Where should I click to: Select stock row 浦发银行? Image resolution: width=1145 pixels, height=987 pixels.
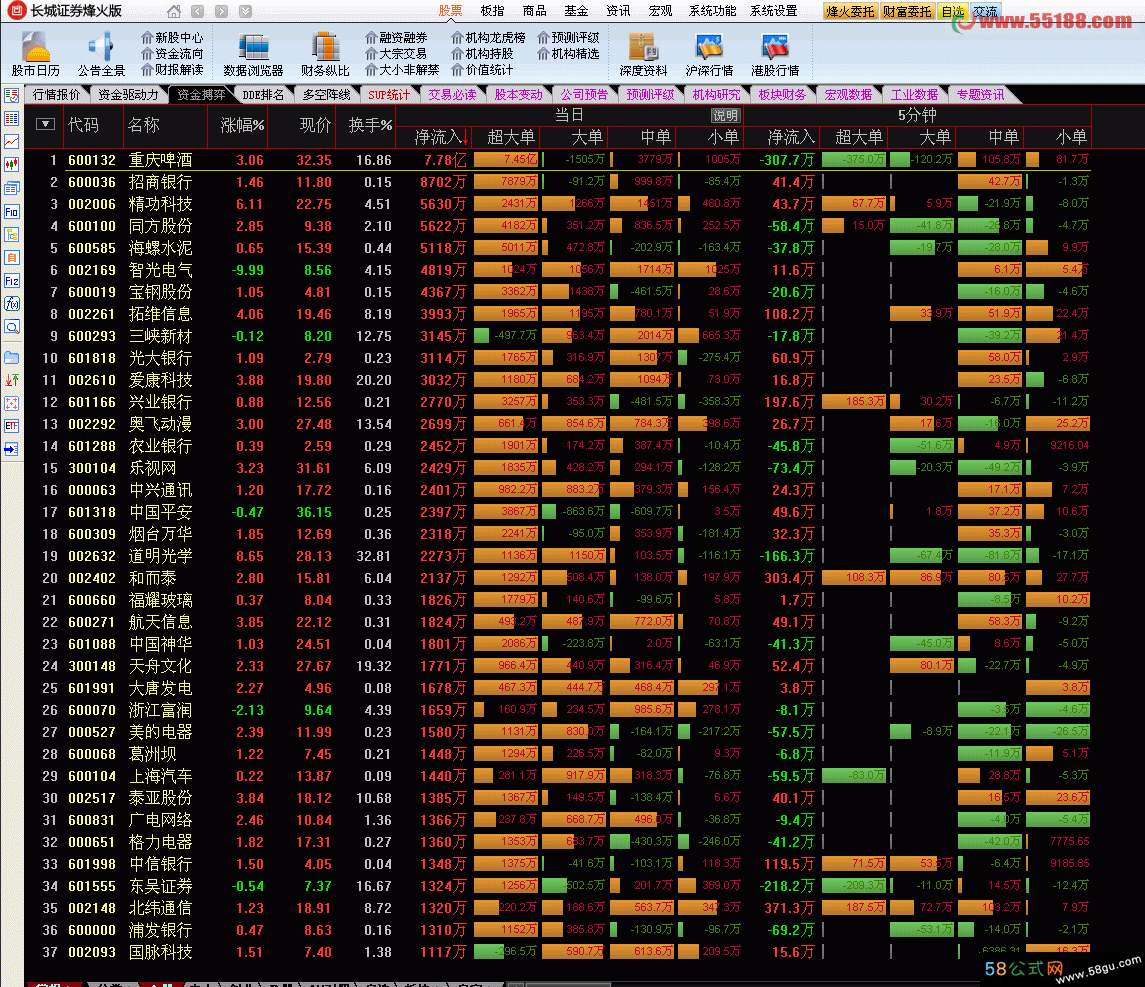[x=558, y=930]
